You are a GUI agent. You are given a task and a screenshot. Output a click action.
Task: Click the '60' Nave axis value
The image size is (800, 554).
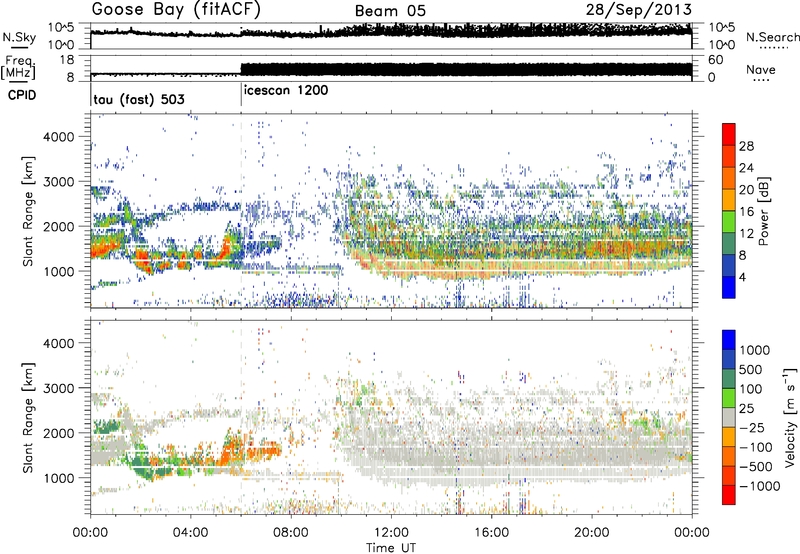click(716, 60)
